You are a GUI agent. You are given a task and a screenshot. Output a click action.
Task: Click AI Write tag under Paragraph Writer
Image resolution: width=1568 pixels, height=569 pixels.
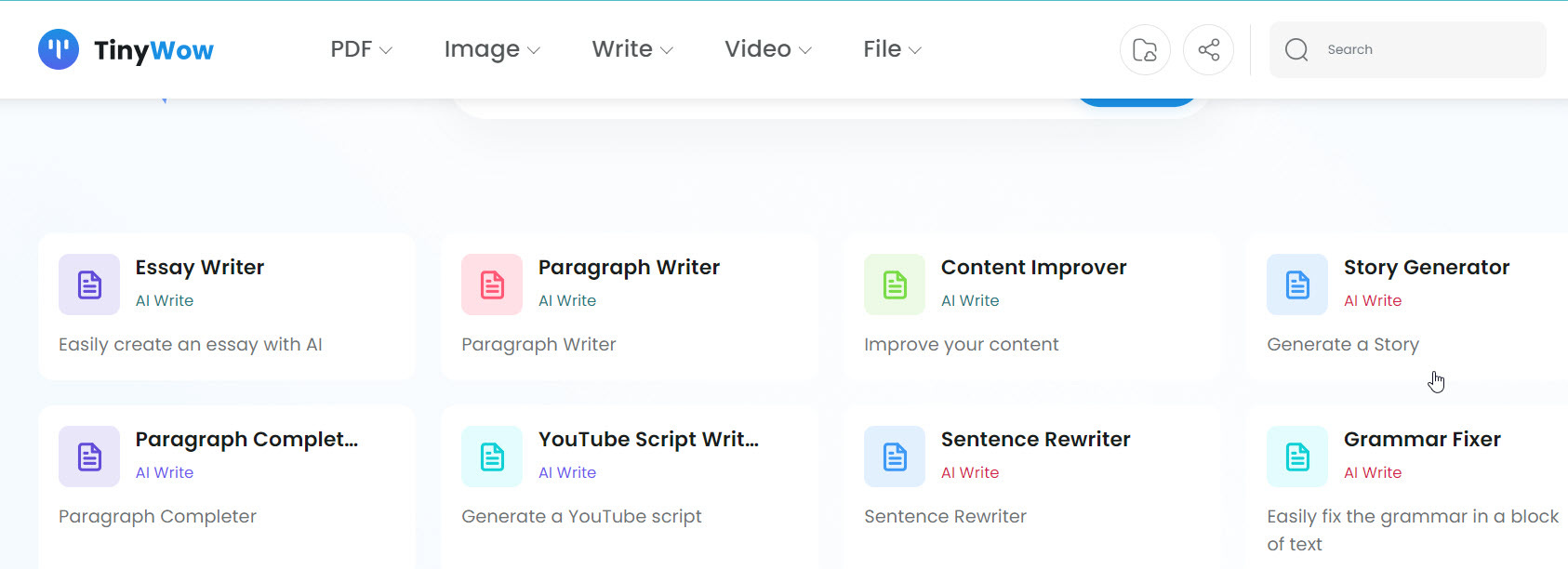click(x=567, y=300)
